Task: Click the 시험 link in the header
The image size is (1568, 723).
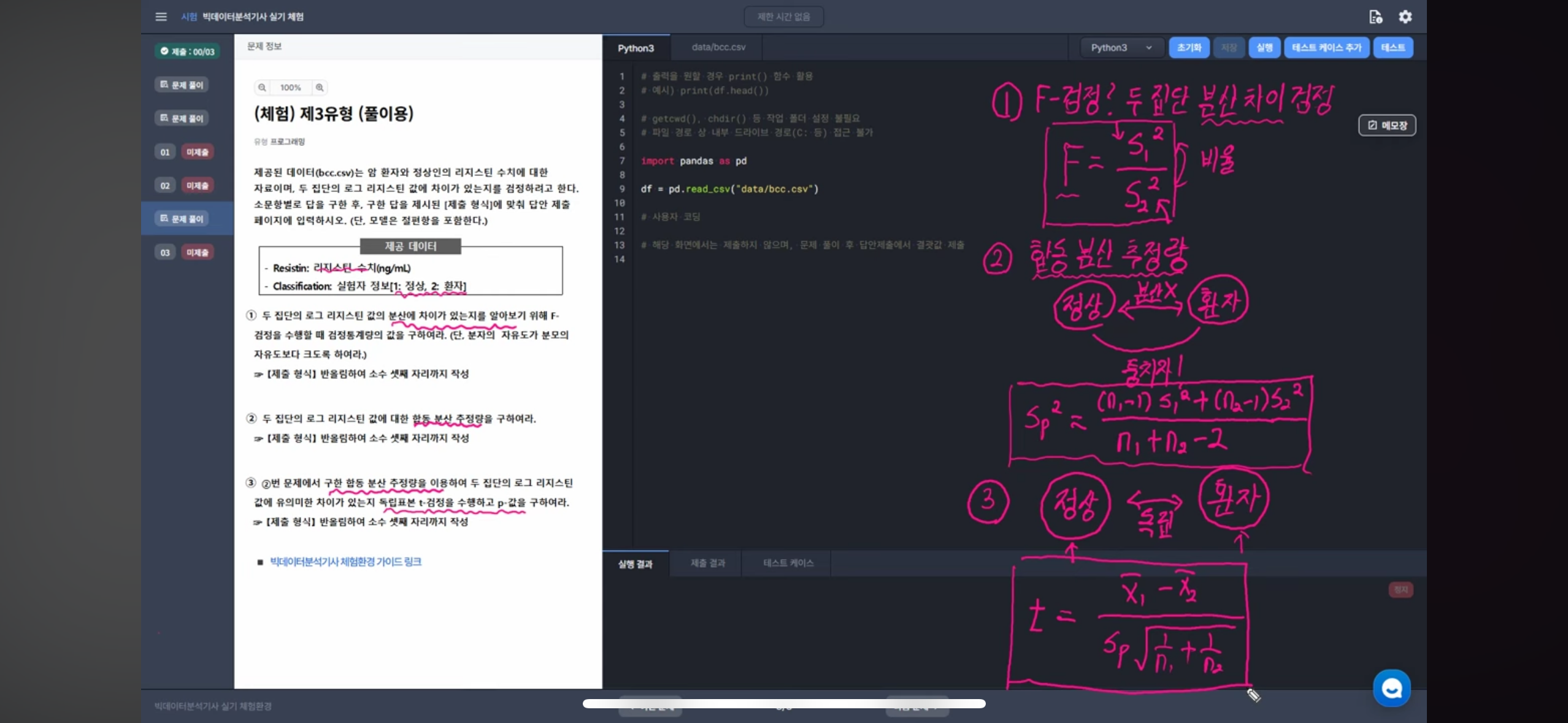Action: point(189,17)
